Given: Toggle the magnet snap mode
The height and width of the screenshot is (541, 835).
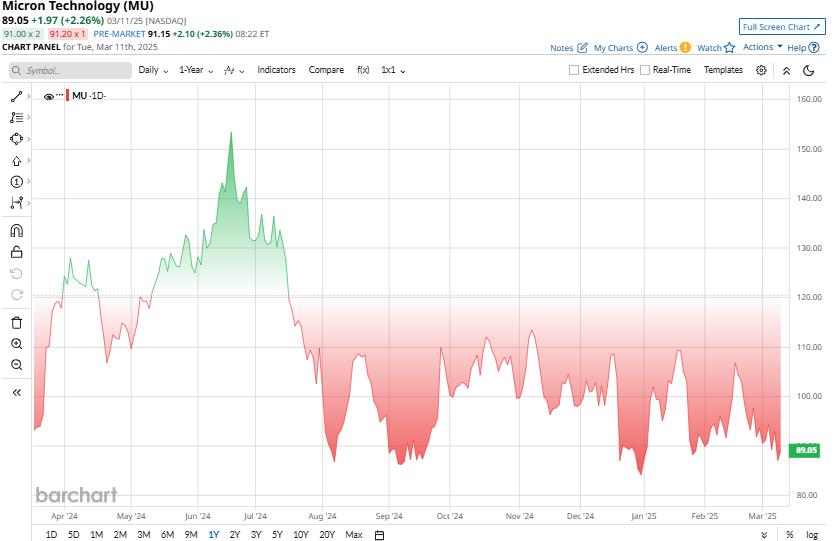Looking at the screenshot, I should click(17, 231).
